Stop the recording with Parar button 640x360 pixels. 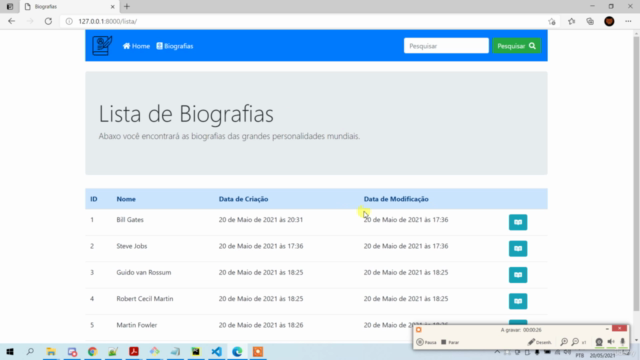tap(450, 342)
